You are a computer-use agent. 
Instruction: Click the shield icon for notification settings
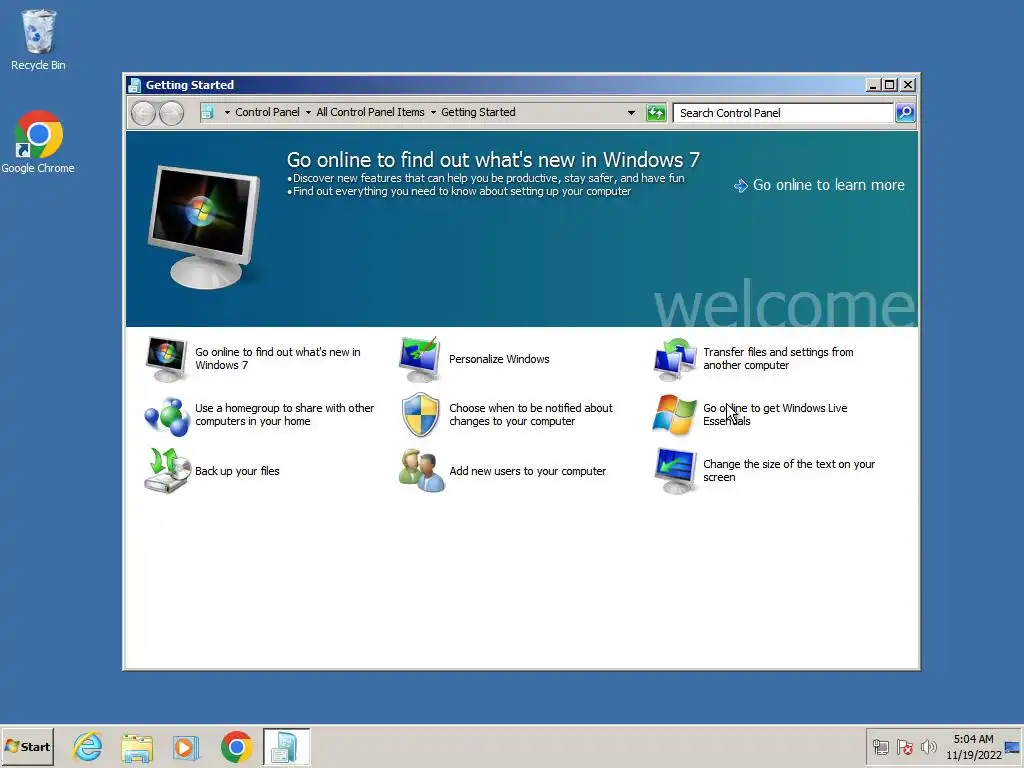420,415
